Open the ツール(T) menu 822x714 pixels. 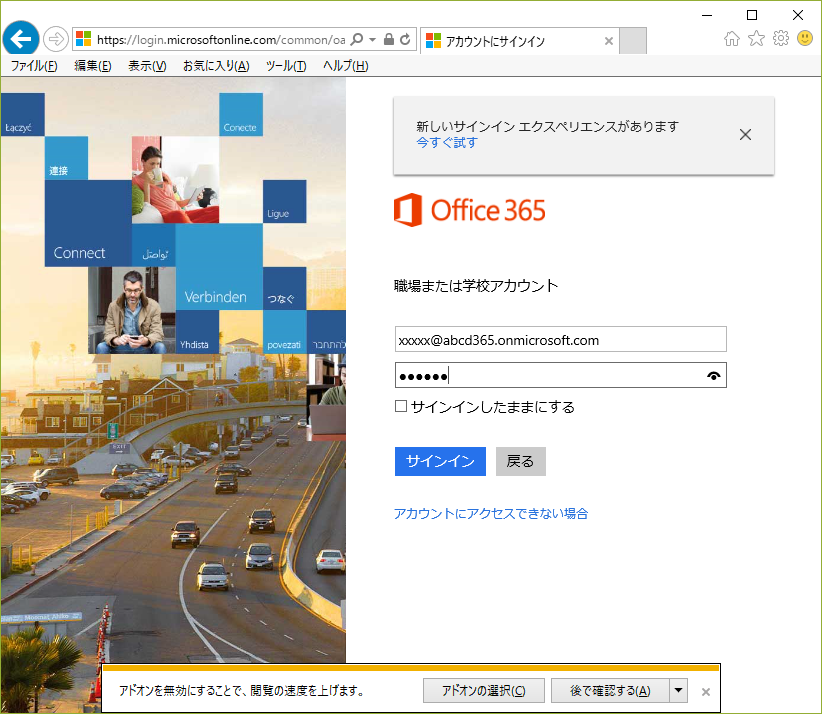[286, 66]
